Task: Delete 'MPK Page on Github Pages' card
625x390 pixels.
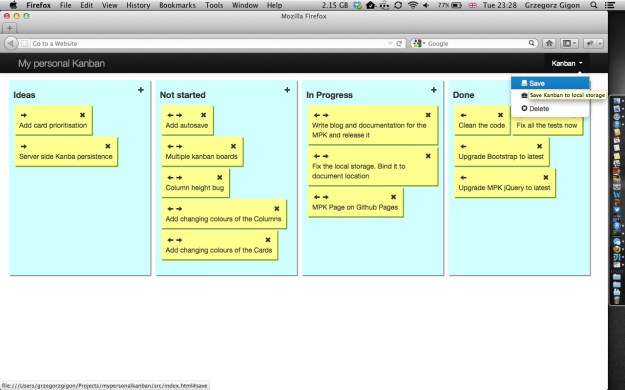Action: 393,197
